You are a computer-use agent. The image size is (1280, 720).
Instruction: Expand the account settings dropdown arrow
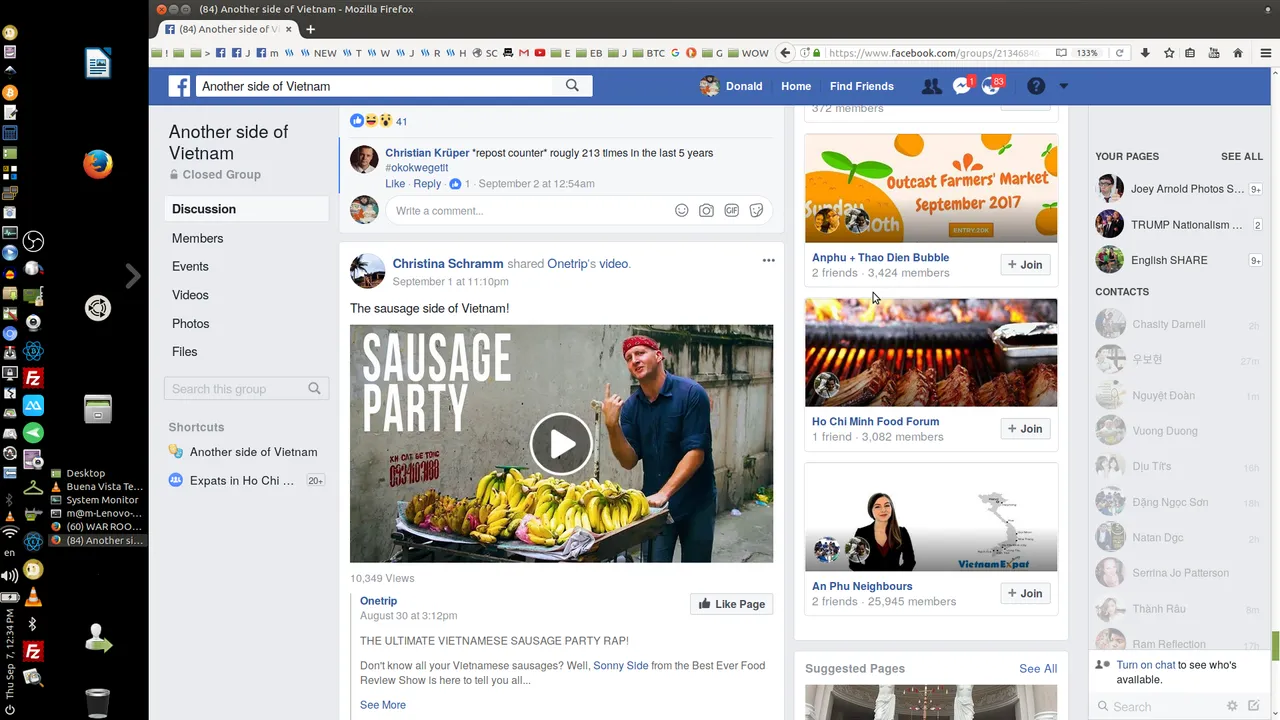pyautogui.click(x=1063, y=86)
